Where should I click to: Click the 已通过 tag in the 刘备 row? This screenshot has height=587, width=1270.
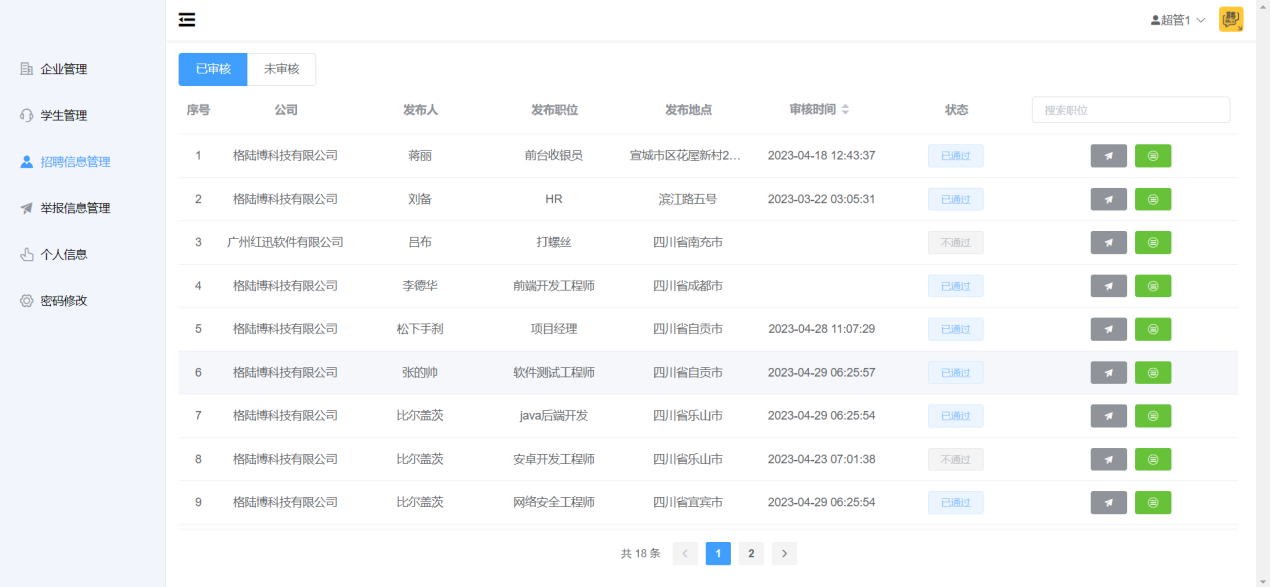pyautogui.click(x=956, y=199)
